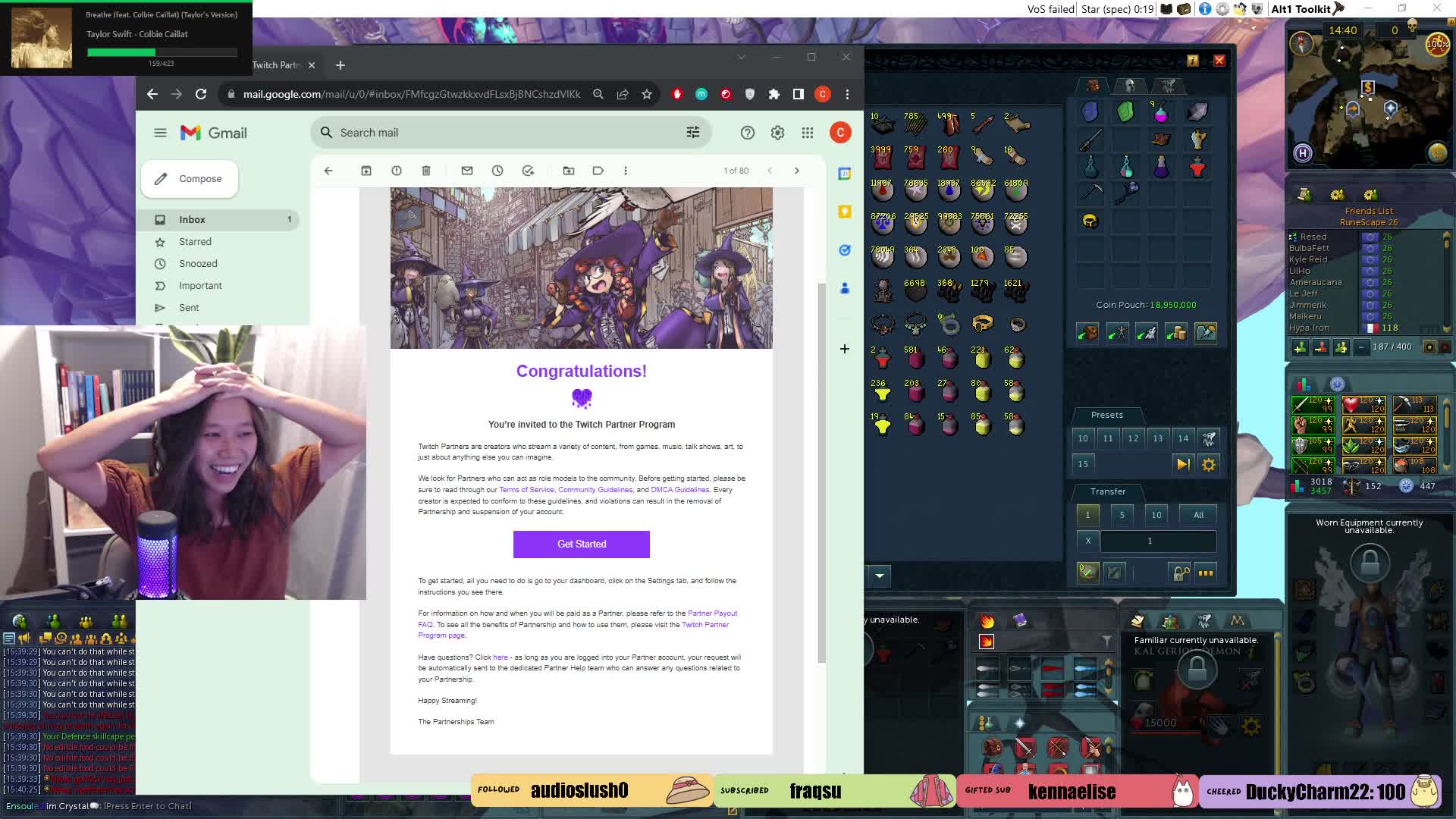Toggle the Gmail main menu hamburger
This screenshot has height=819, width=1456.
(160, 133)
